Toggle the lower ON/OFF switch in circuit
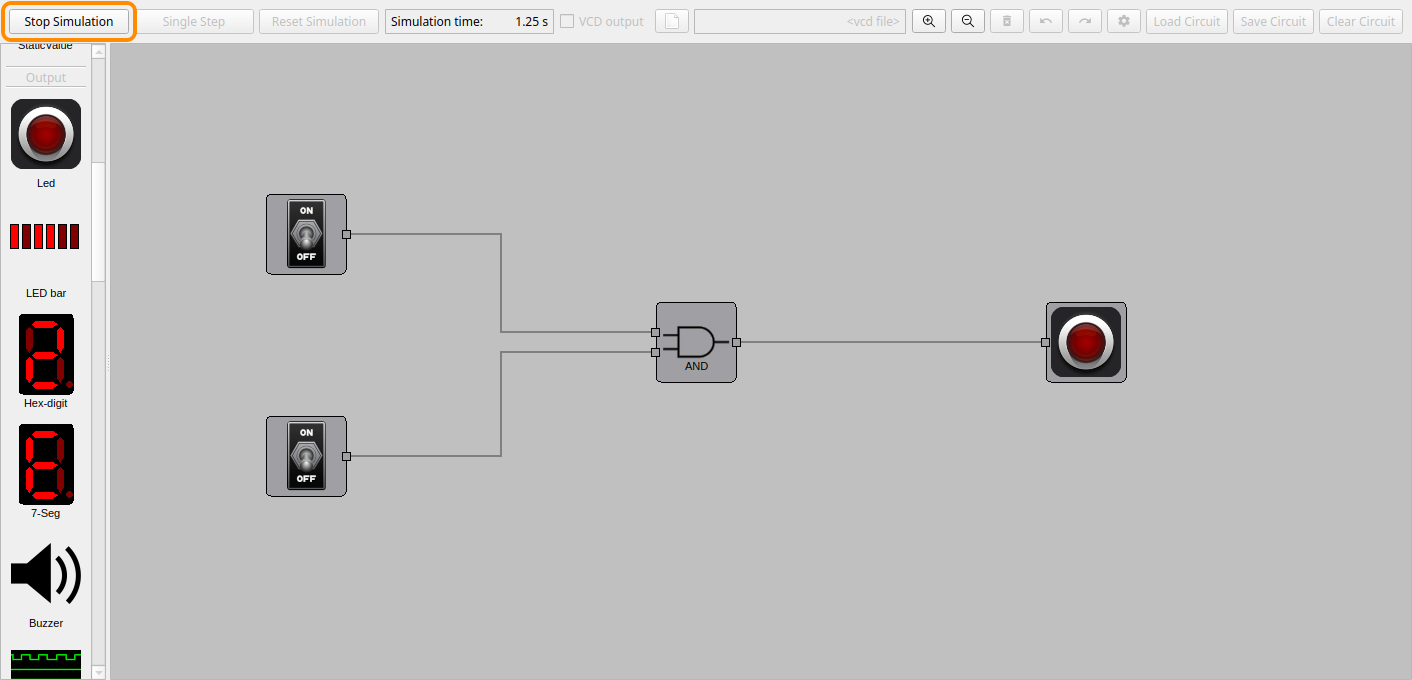The width and height of the screenshot is (1412, 680). pyautogui.click(x=306, y=456)
